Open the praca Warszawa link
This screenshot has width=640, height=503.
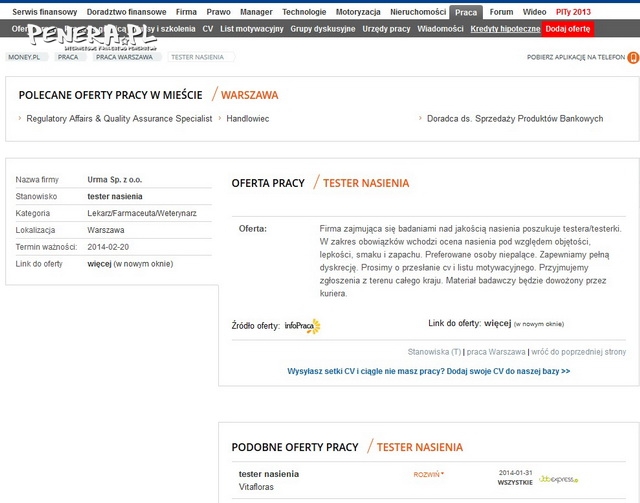pyautogui.click(x=496, y=352)
